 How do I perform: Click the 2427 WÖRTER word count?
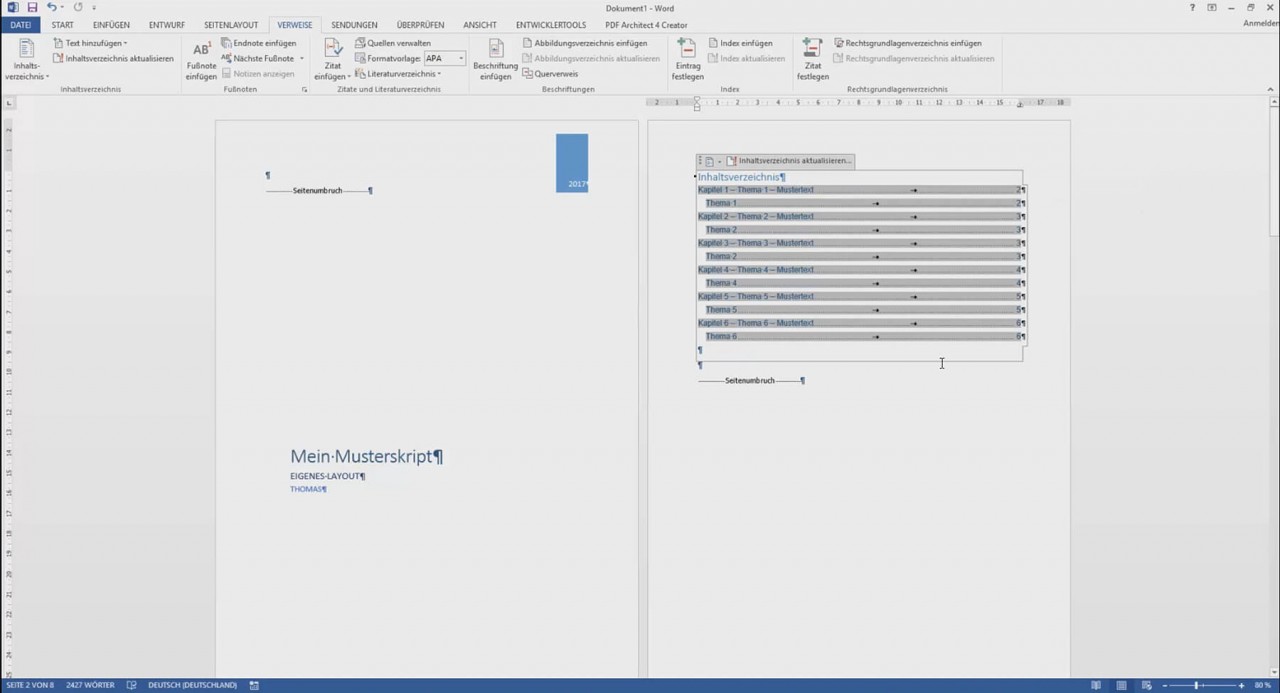90,685
